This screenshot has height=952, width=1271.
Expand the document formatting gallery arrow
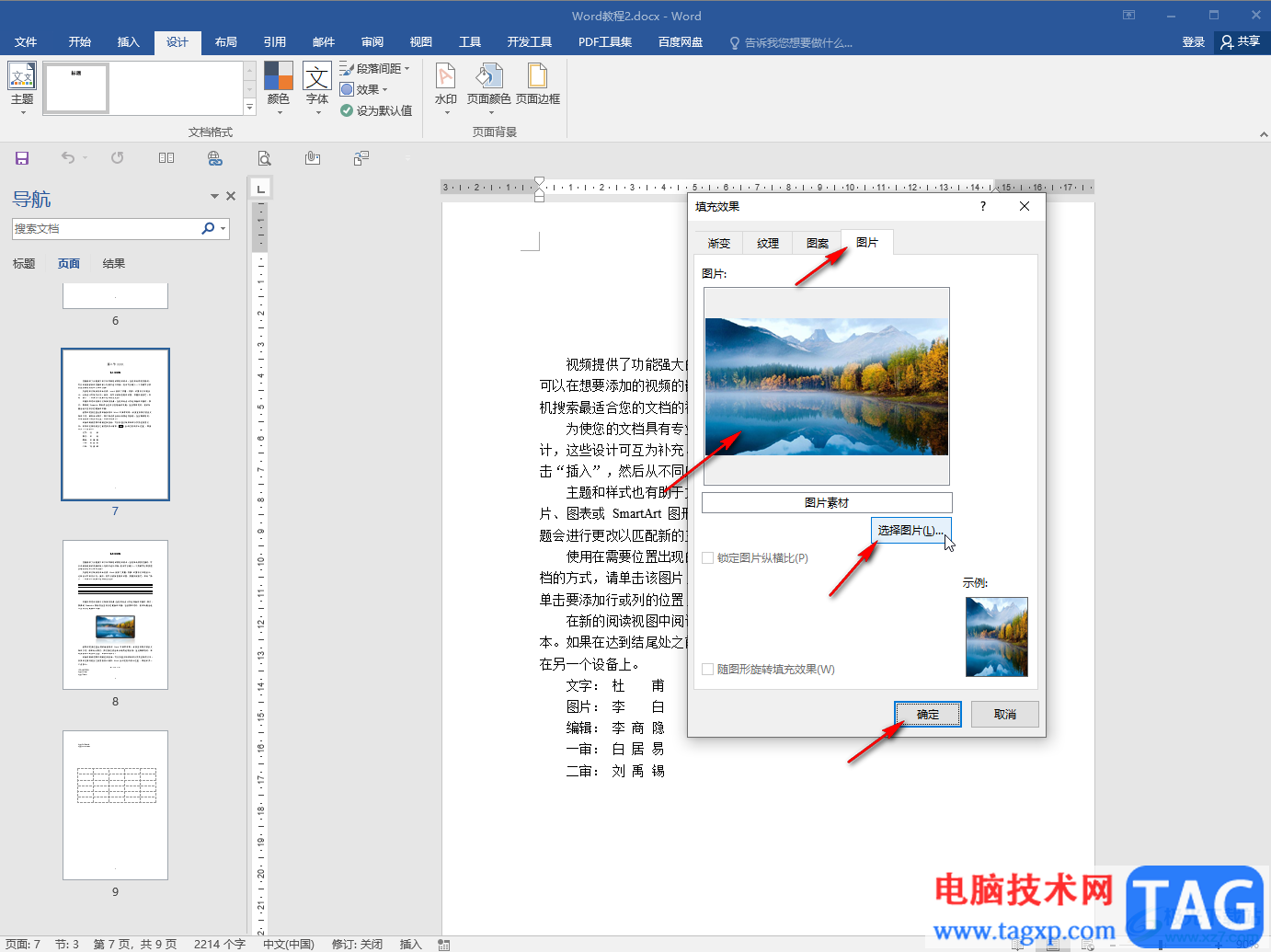(x=249, y=108)
